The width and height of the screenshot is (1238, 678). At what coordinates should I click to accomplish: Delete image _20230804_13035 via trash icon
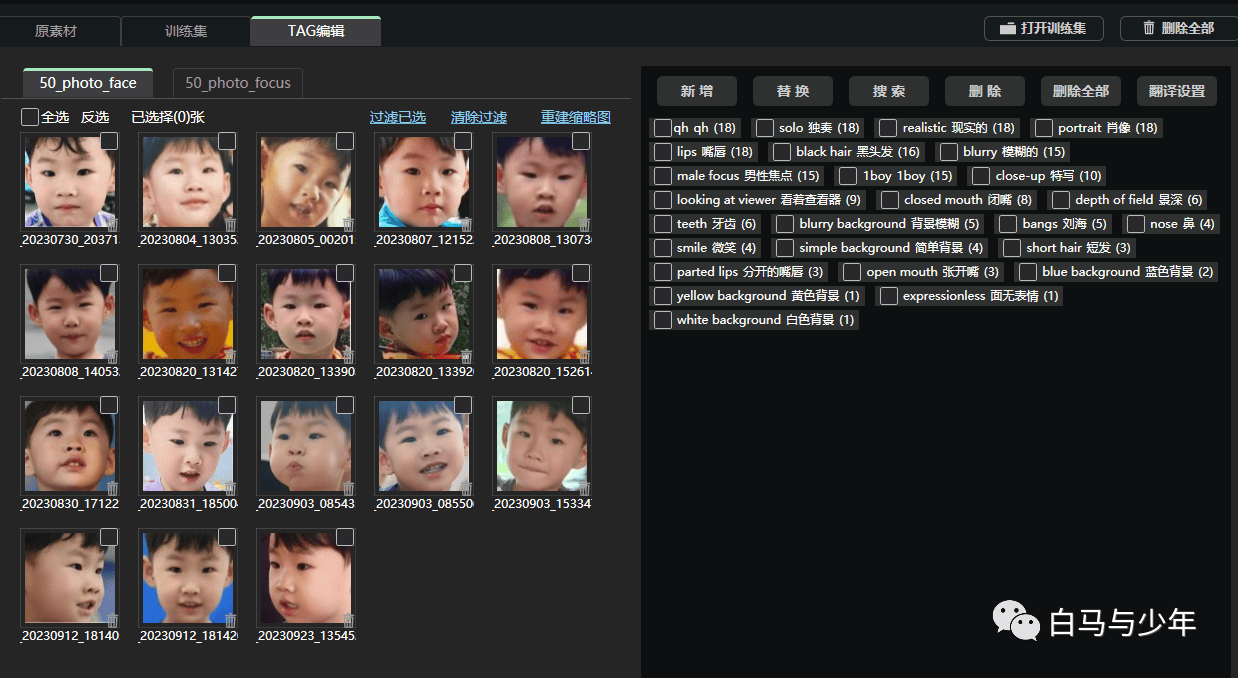(x=230, y=225)
